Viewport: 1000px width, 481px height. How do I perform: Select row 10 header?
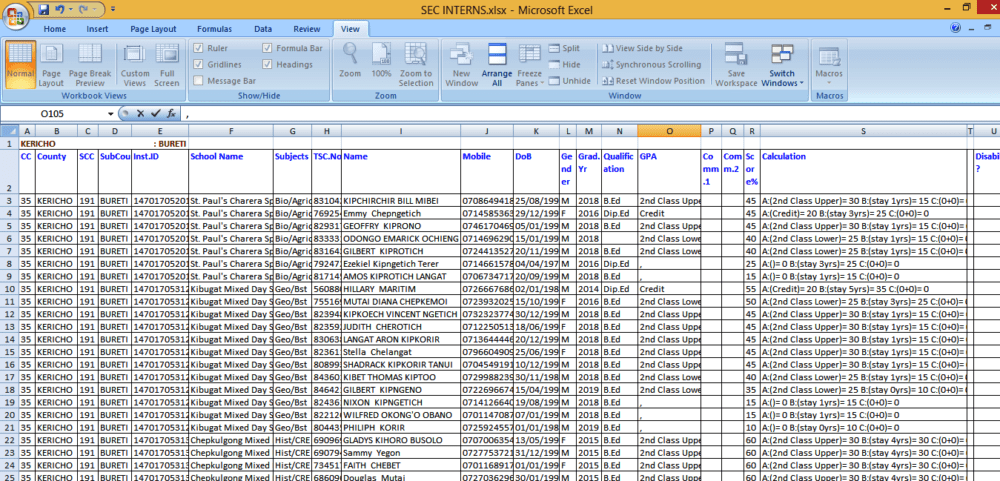[9, 290]
